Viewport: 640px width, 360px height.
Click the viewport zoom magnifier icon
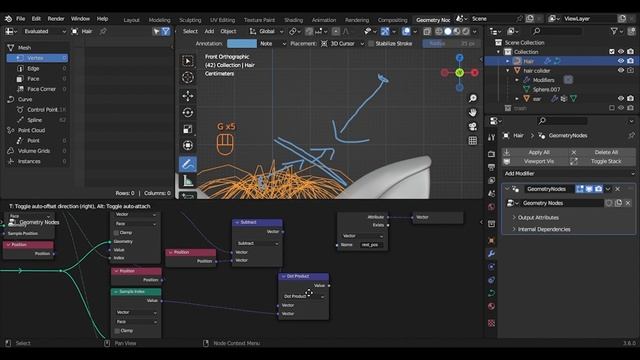[473, 98]
